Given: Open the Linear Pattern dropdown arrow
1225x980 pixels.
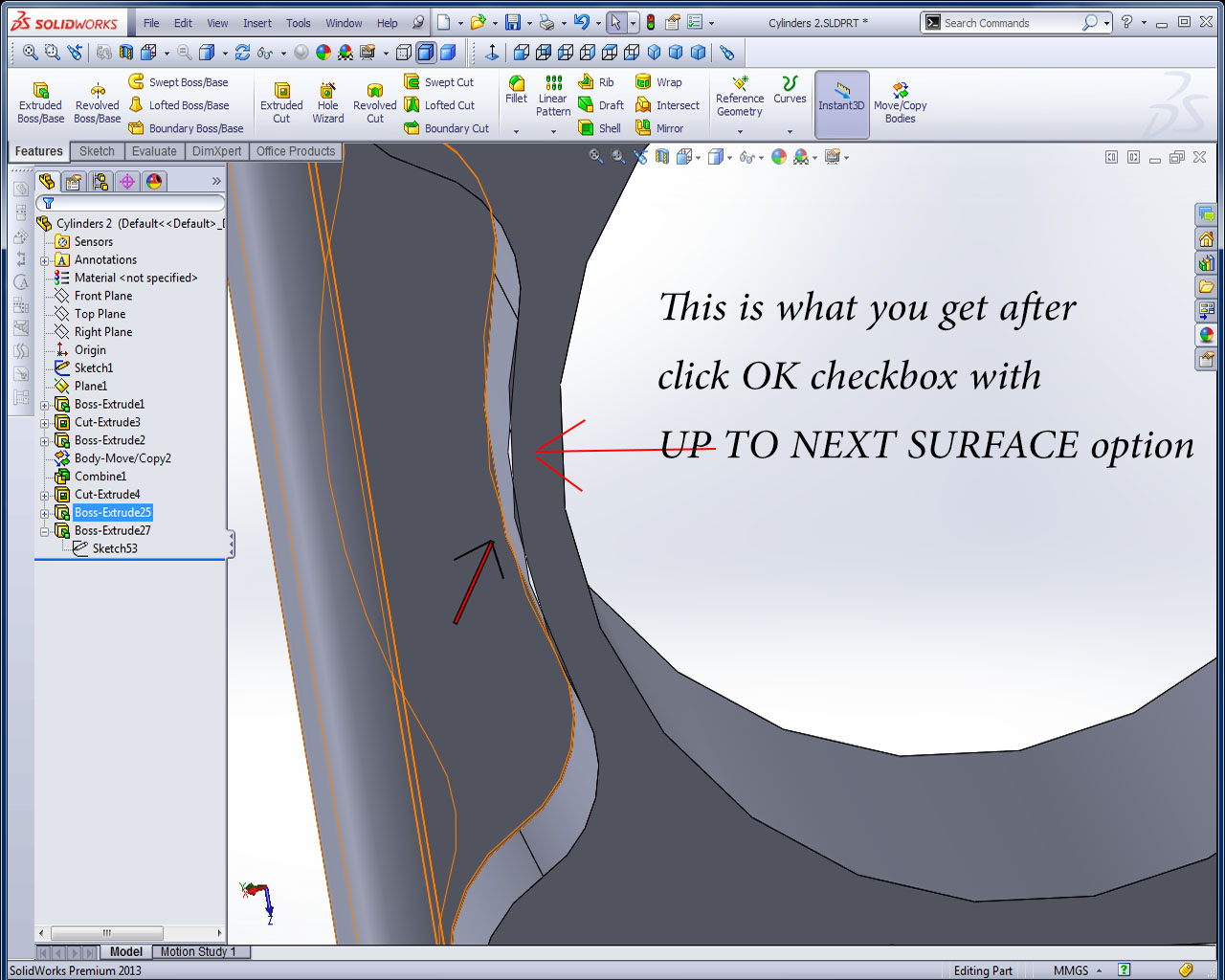Looking at the screenshot, I should (553, 132).
